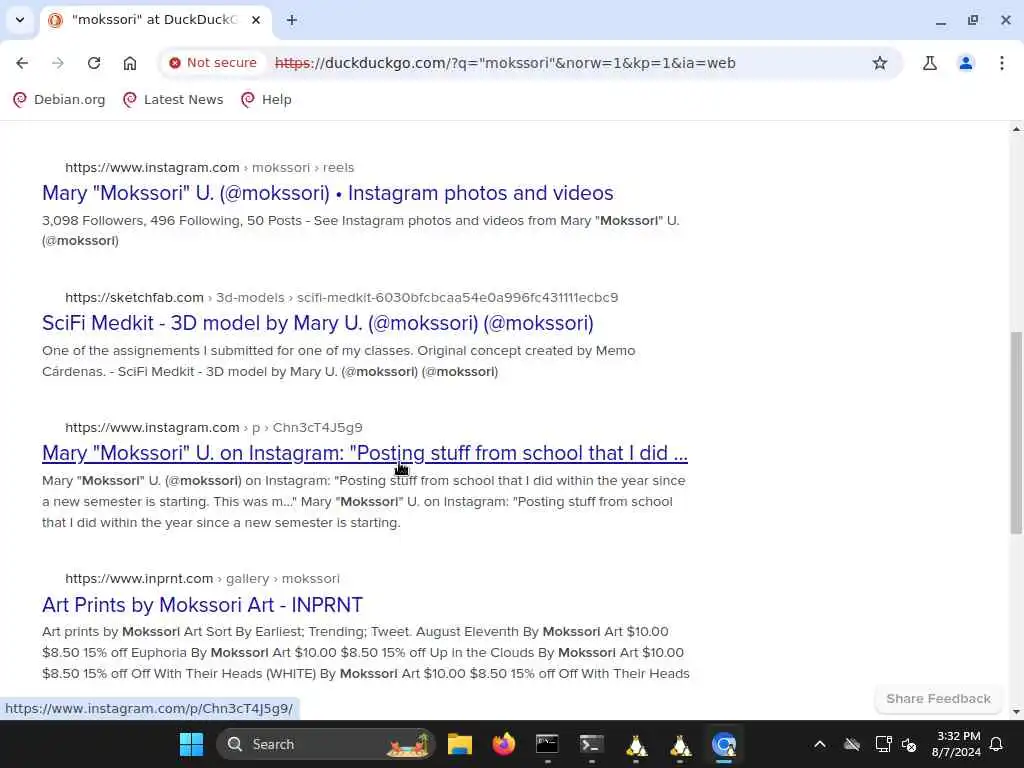Open muted volume tray icon
Image resolution: width=1024 pixels, height=768 pixels.
click(908, 744)
